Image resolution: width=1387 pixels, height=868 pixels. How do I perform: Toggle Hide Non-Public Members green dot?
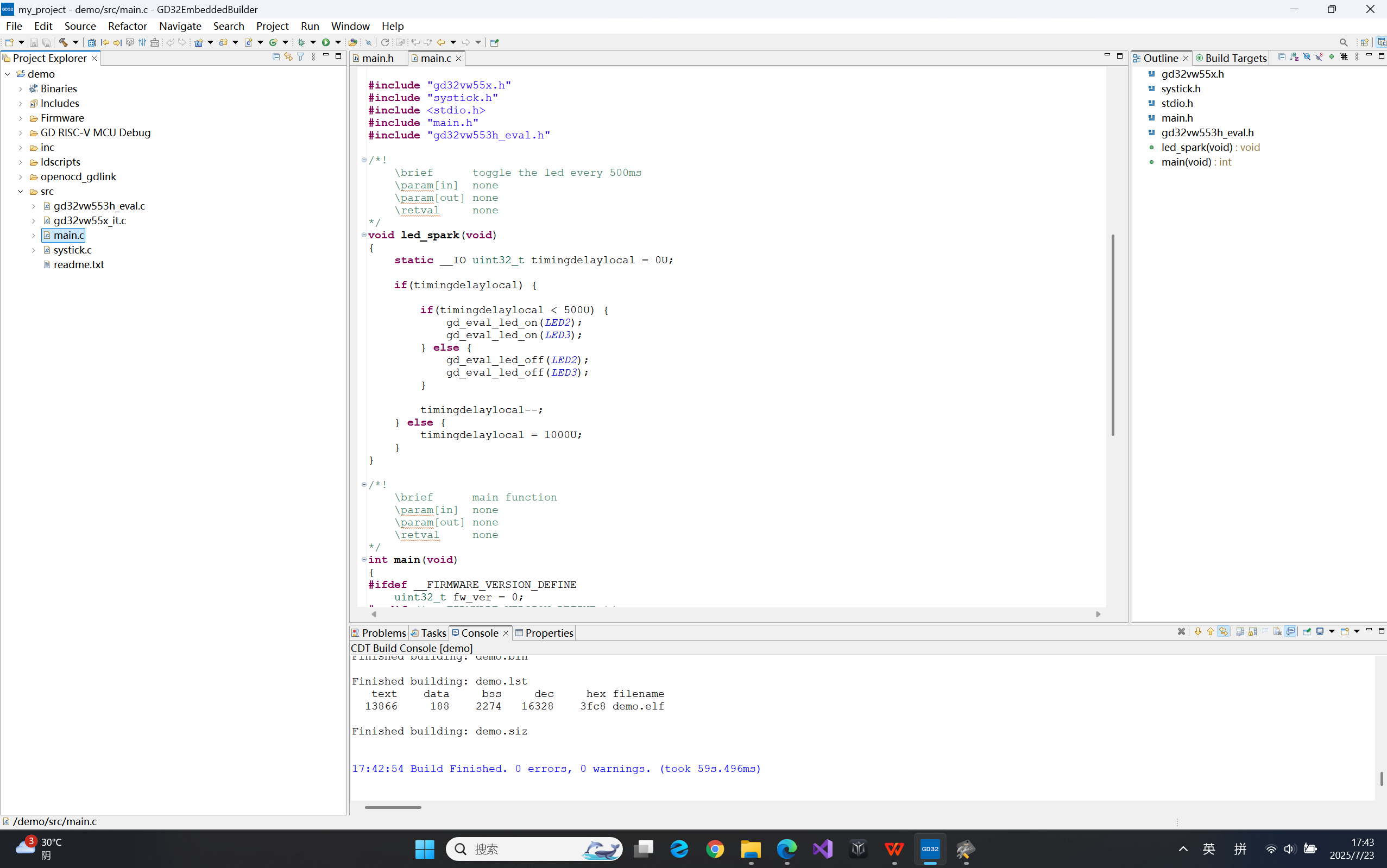coord(1332,57)
